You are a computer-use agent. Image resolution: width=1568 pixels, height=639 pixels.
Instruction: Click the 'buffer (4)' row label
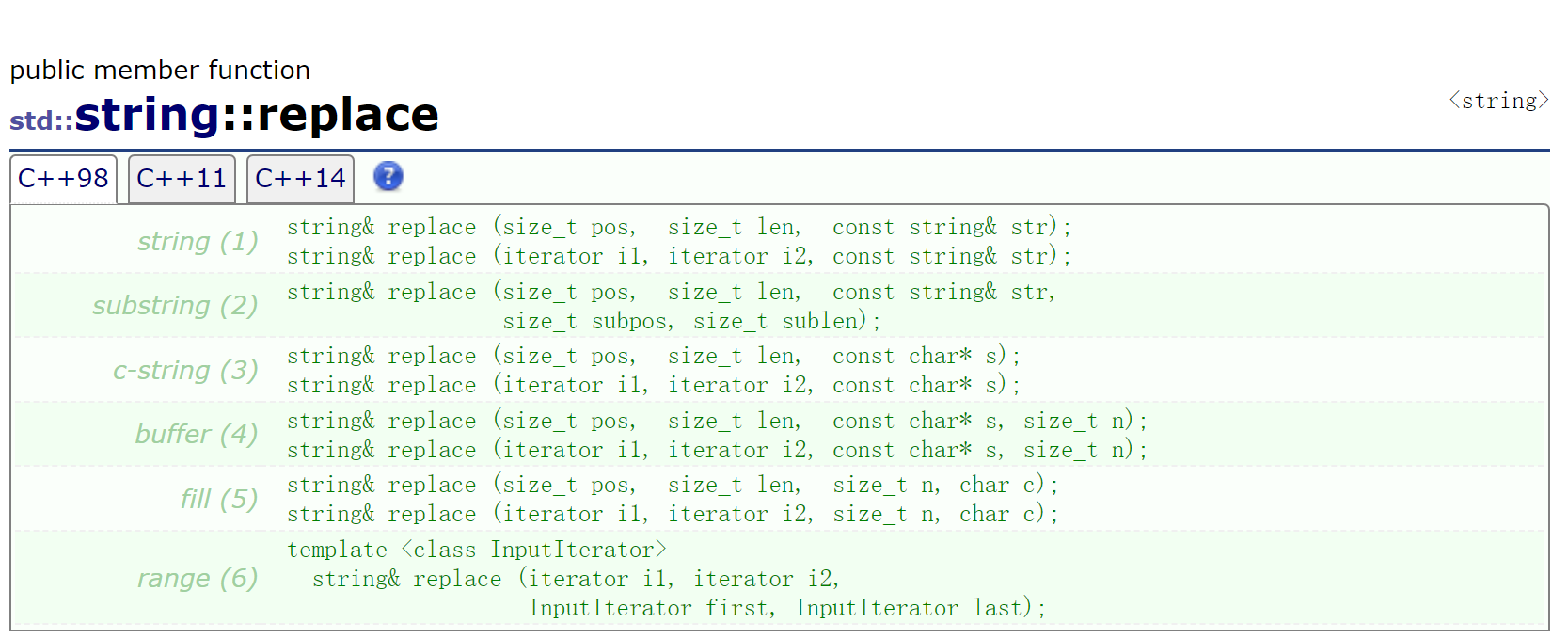[x=197, y=435]
